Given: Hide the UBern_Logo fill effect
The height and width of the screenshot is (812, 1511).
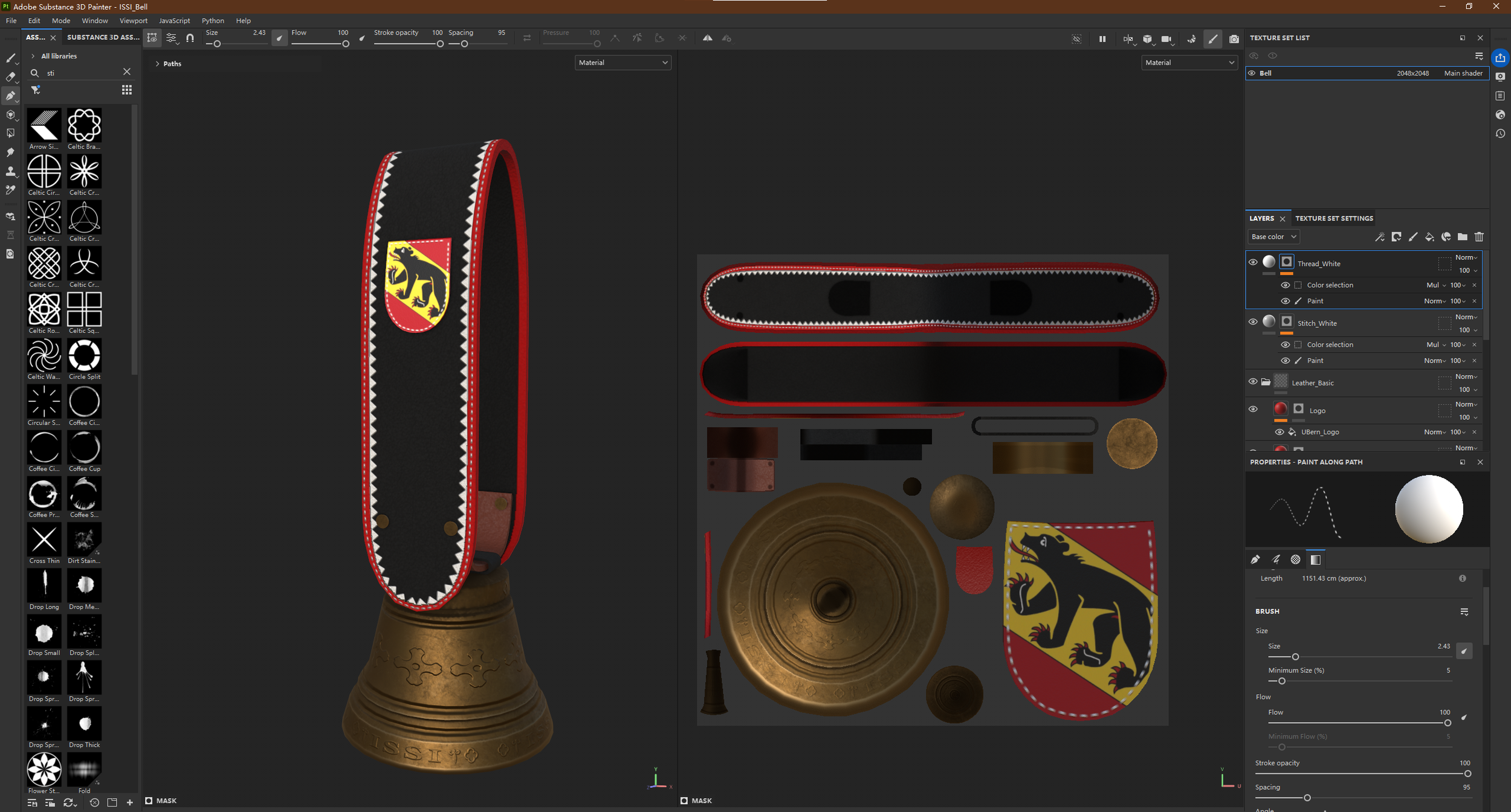Looking at the screenshot, I should [1280, 432].
